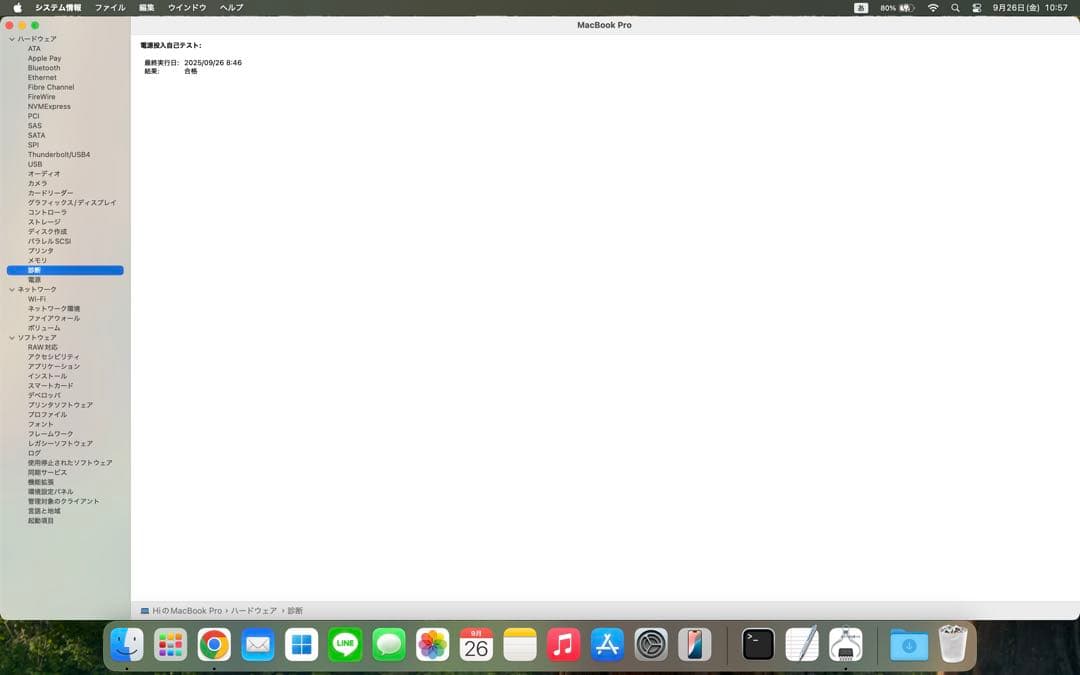Click the Japanese input source indicator
The image size is (1080, 675).
pos(861,7)
